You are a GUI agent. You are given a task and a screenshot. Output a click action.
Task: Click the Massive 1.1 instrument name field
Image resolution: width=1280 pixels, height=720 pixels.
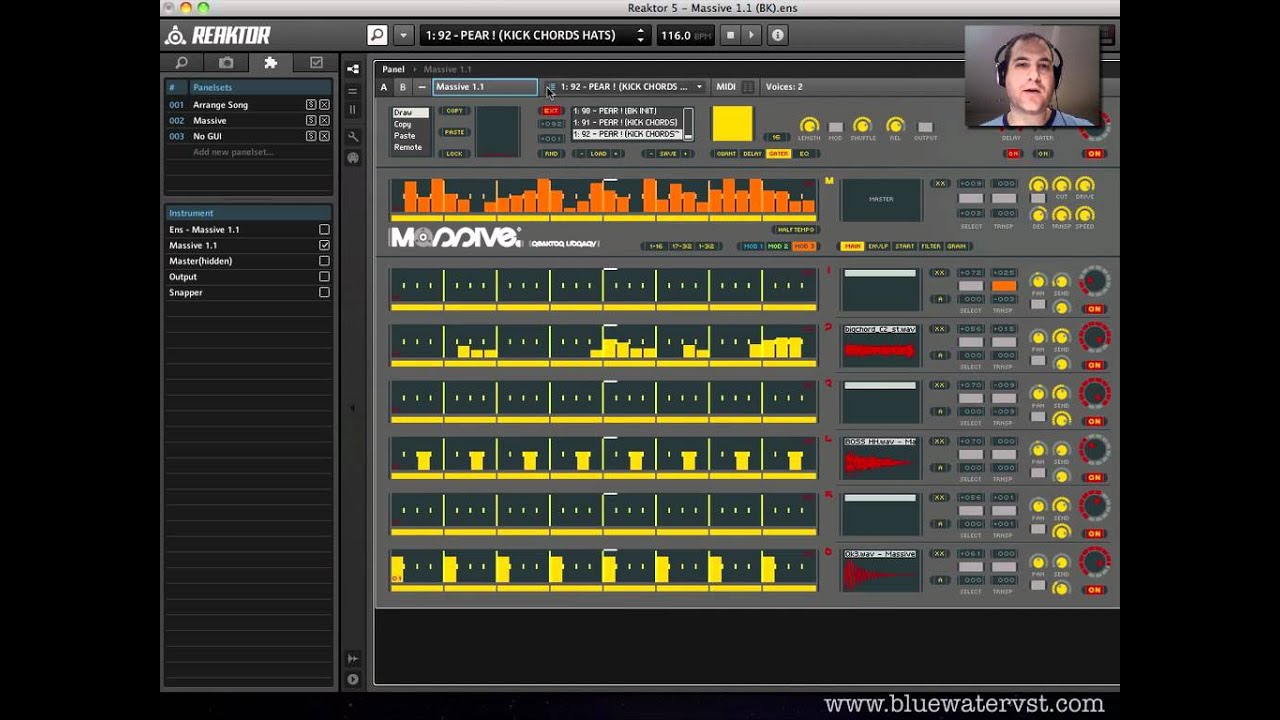484,87
